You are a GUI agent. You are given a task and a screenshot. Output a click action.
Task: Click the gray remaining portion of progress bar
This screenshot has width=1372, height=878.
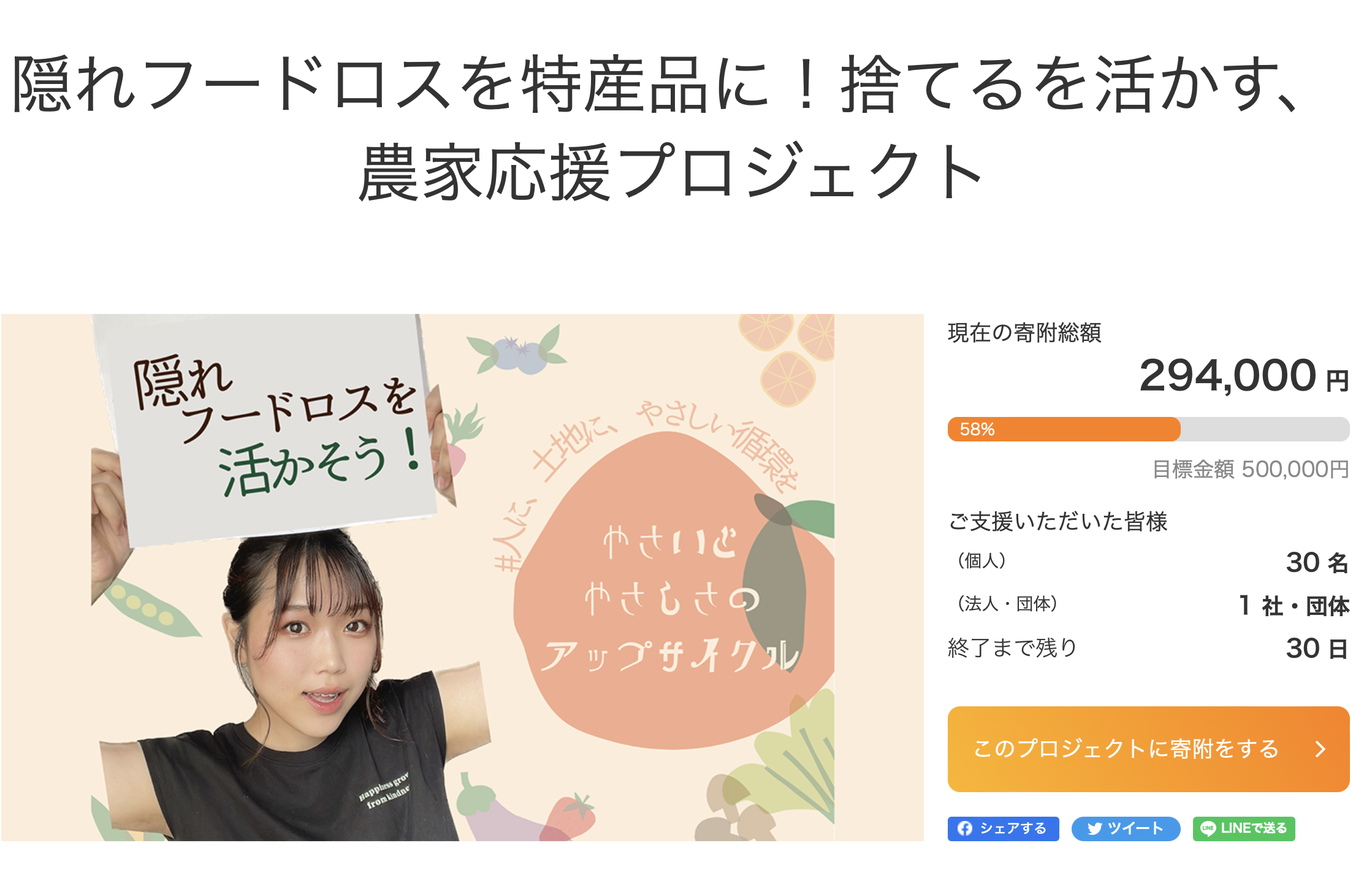point(1265,429)
